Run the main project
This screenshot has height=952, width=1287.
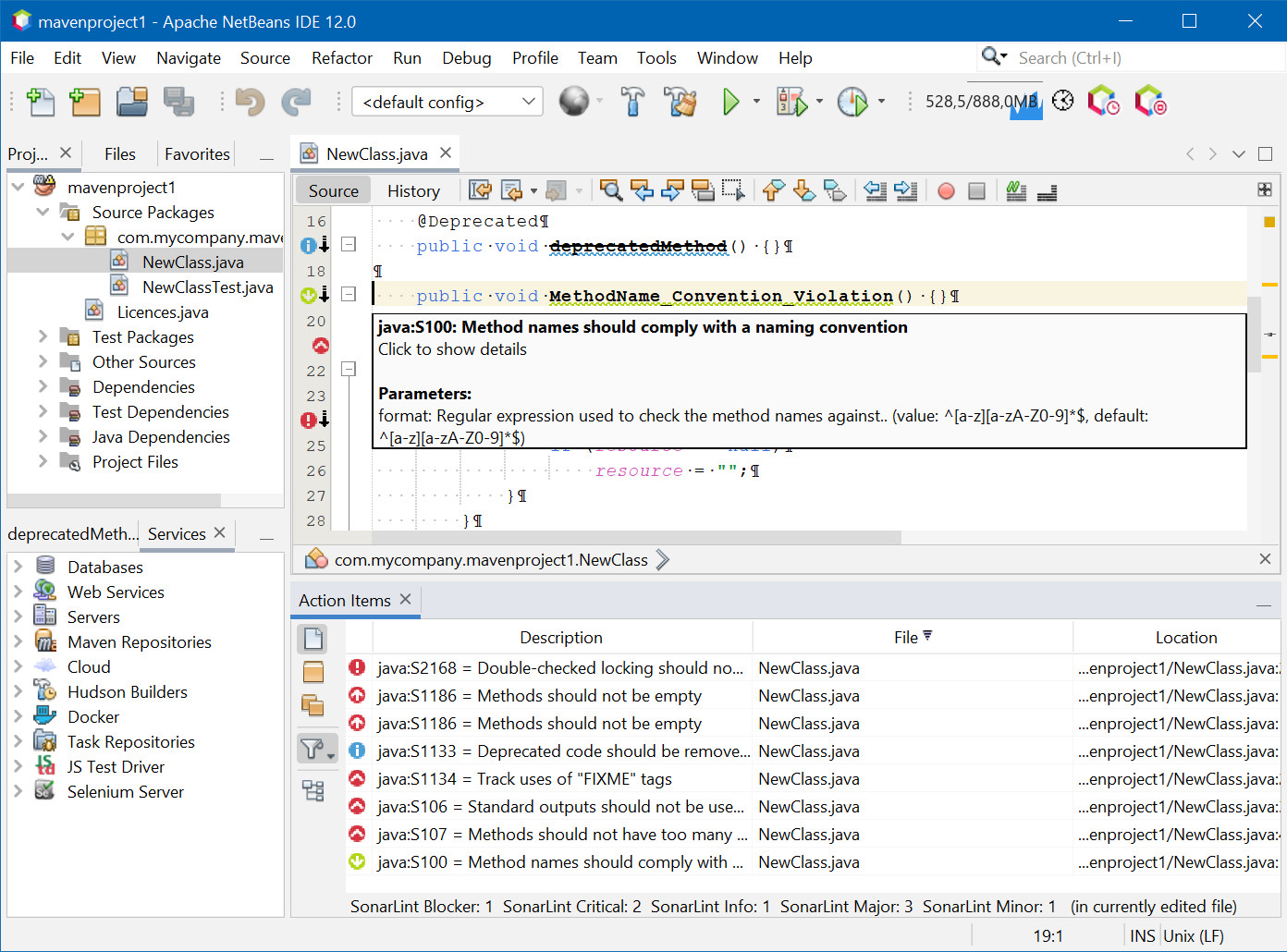coord(730,102)
